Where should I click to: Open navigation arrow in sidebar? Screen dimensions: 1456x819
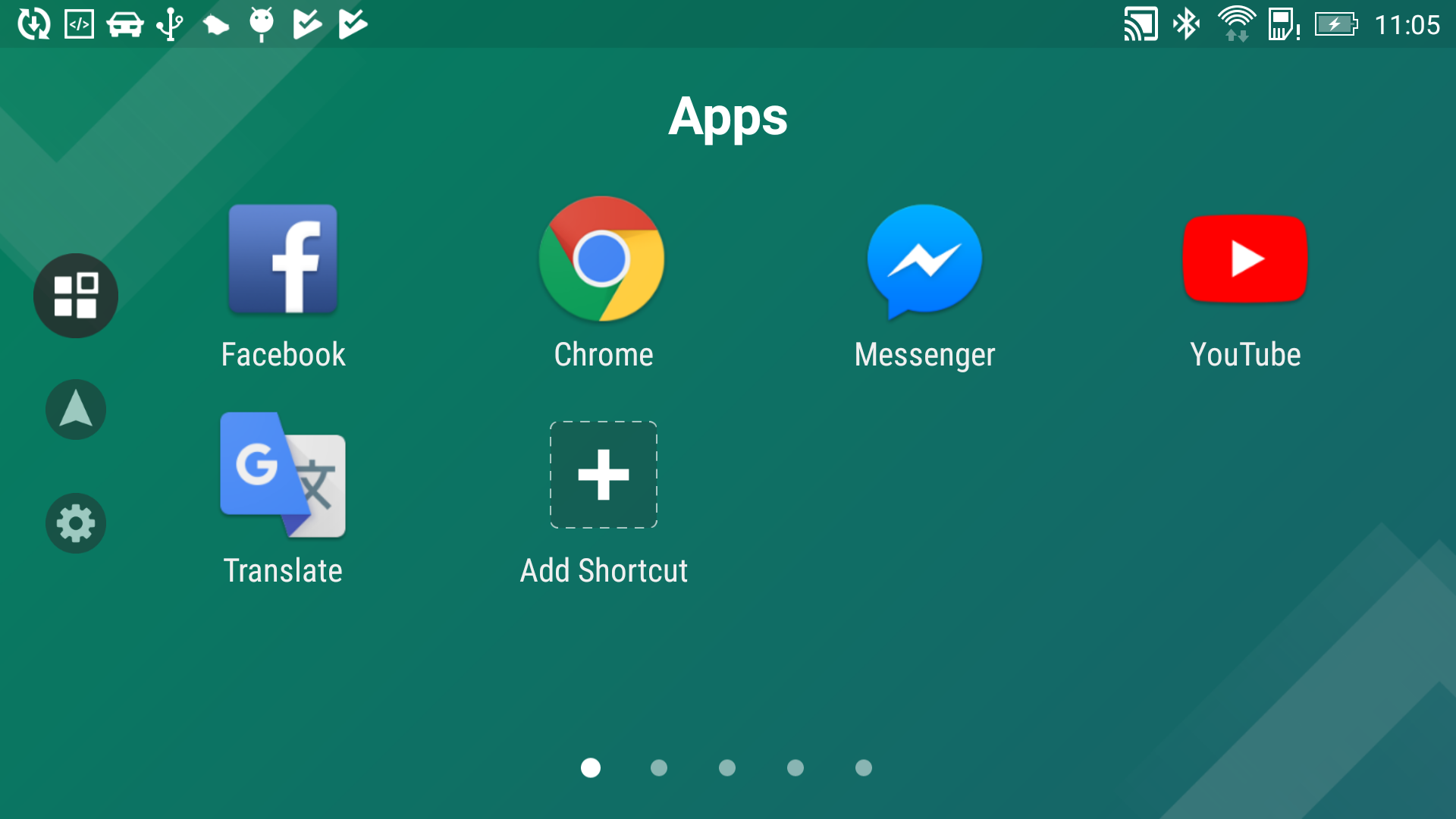[76, 409]
